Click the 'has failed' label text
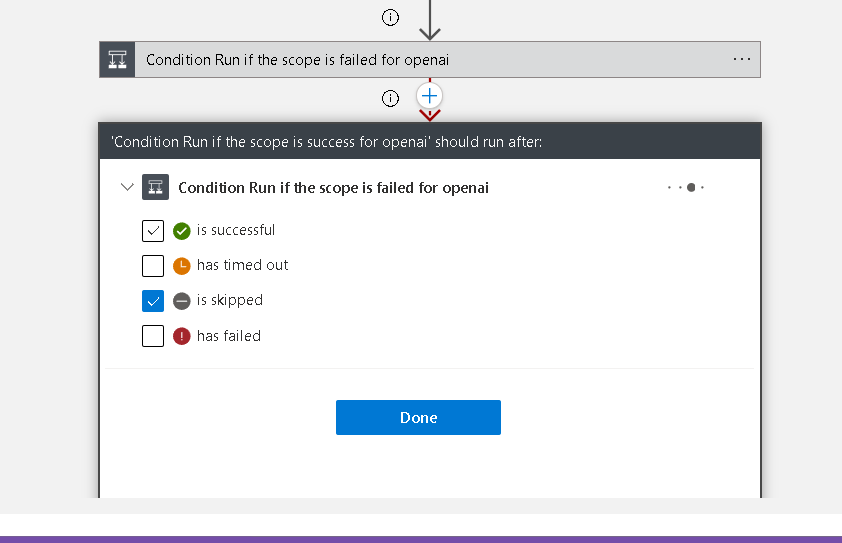 tap(229, 336)
